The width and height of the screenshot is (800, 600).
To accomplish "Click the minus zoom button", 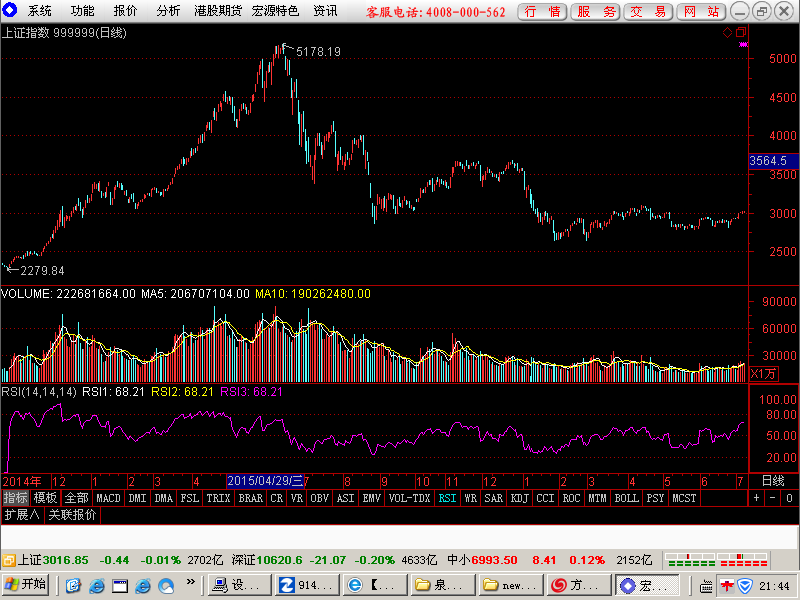I will tap(773, 498).
